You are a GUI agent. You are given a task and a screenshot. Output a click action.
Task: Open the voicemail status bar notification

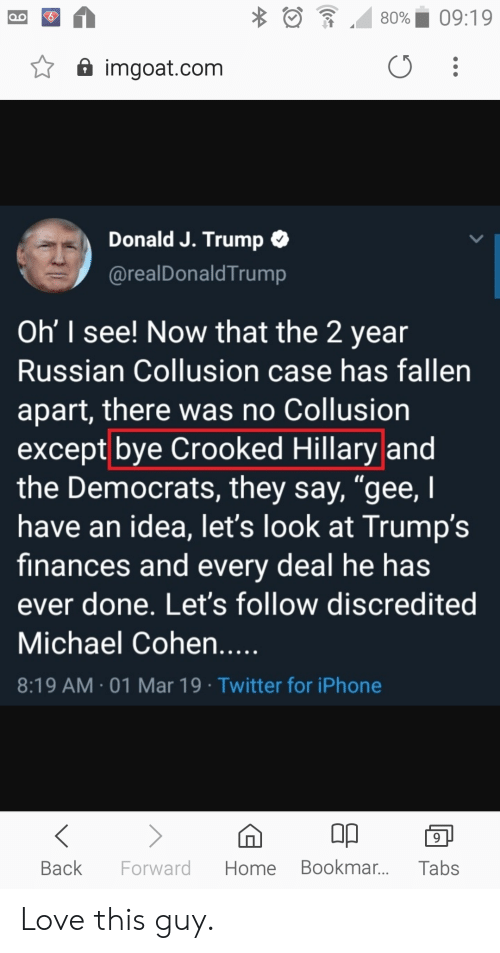click(x=16, y=19)
